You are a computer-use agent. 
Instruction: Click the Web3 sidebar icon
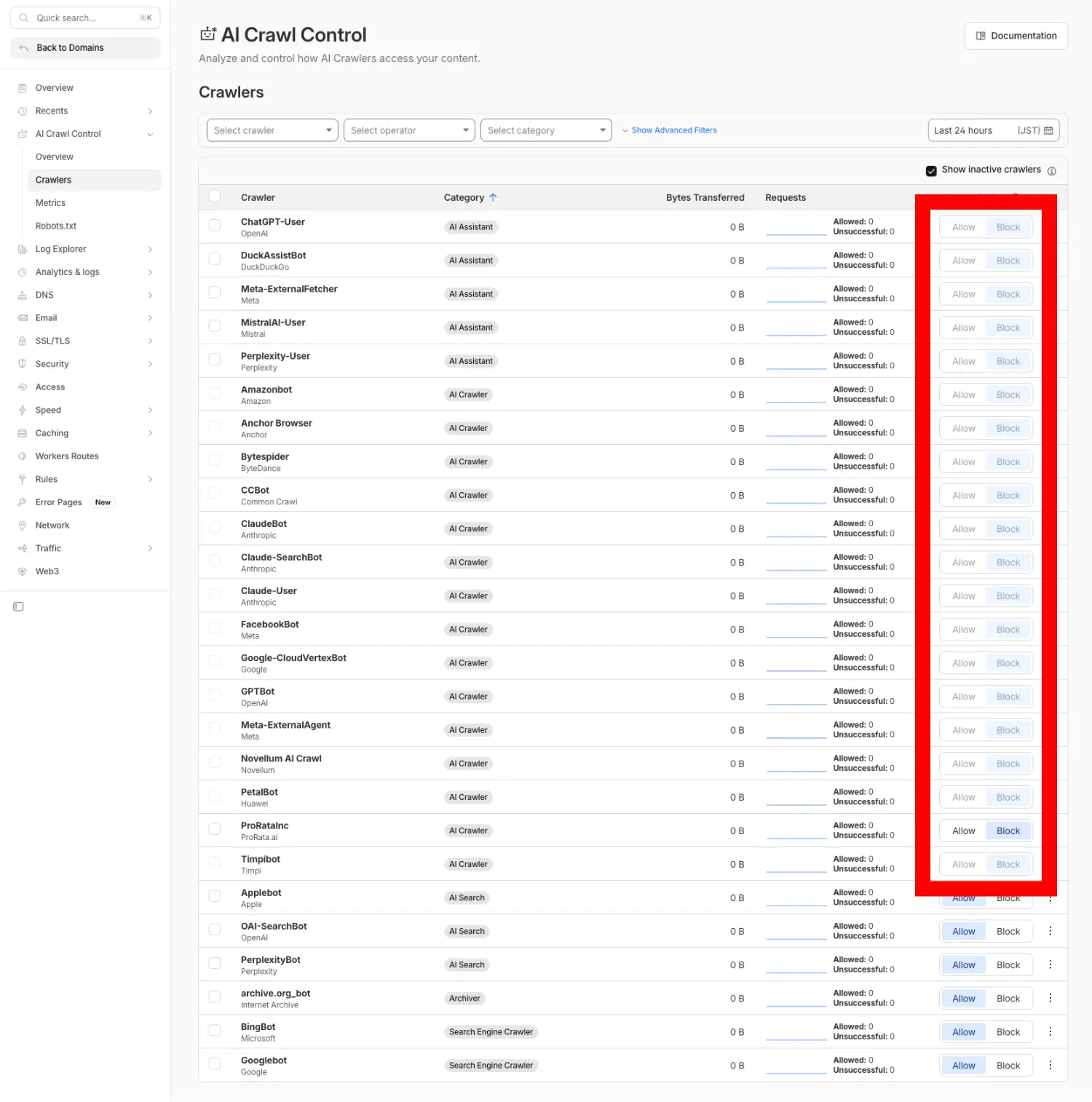23,571
